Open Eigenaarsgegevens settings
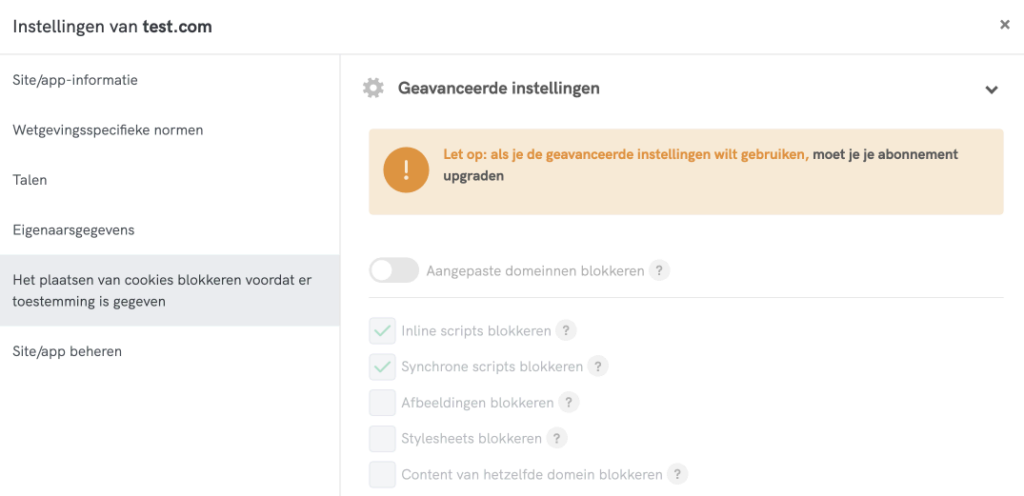Viewport: 1024px width, 496px height. [x=73, y=230]
